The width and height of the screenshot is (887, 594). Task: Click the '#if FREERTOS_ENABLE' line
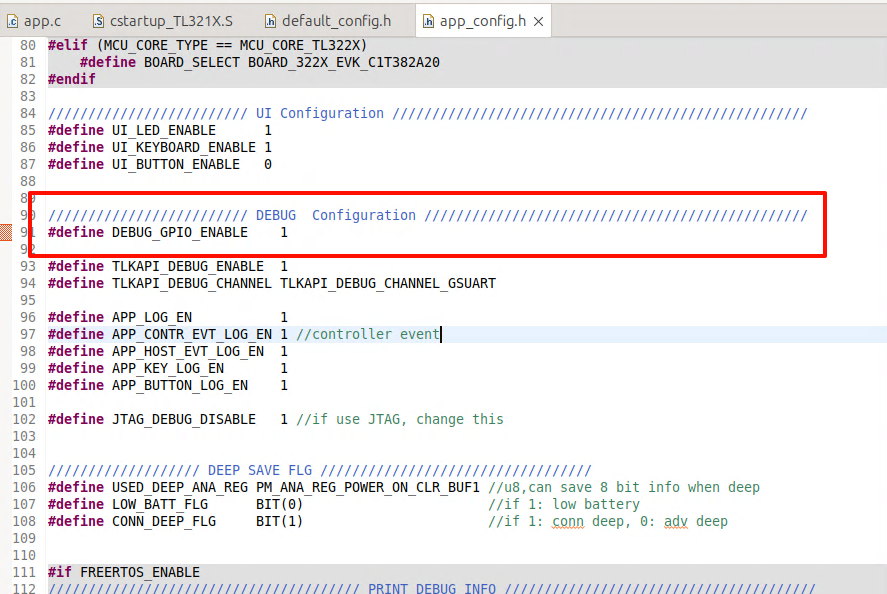click(x=123, y=572)
